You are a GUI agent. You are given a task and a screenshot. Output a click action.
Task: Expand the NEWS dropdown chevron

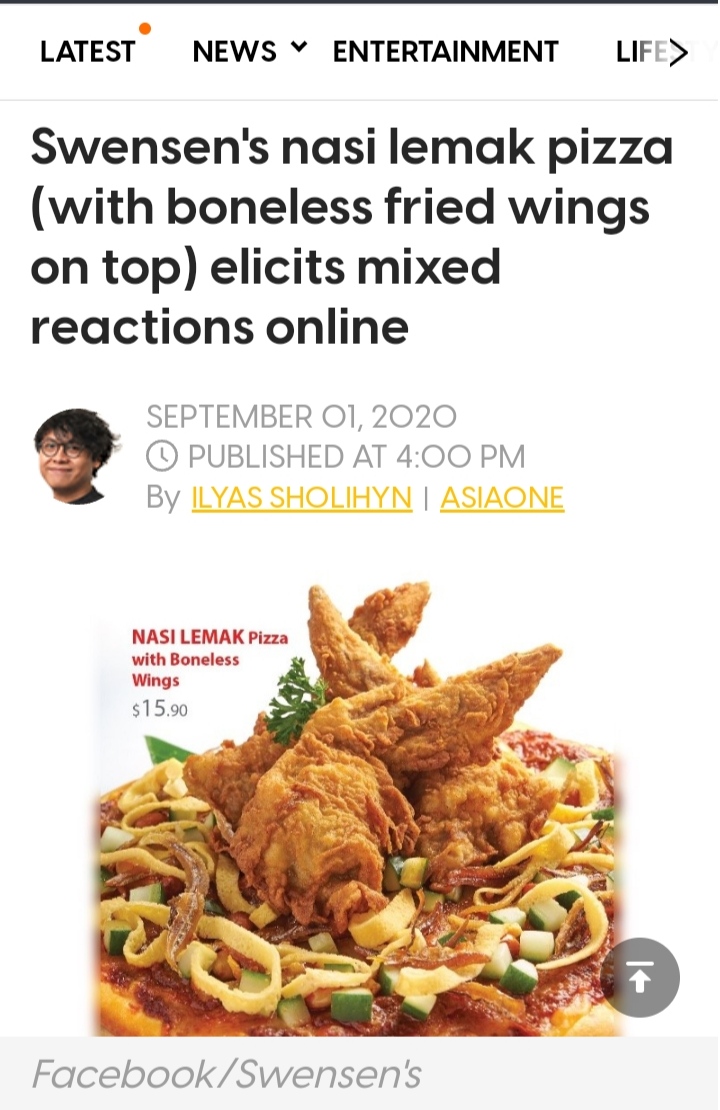[x=299, y=47]
